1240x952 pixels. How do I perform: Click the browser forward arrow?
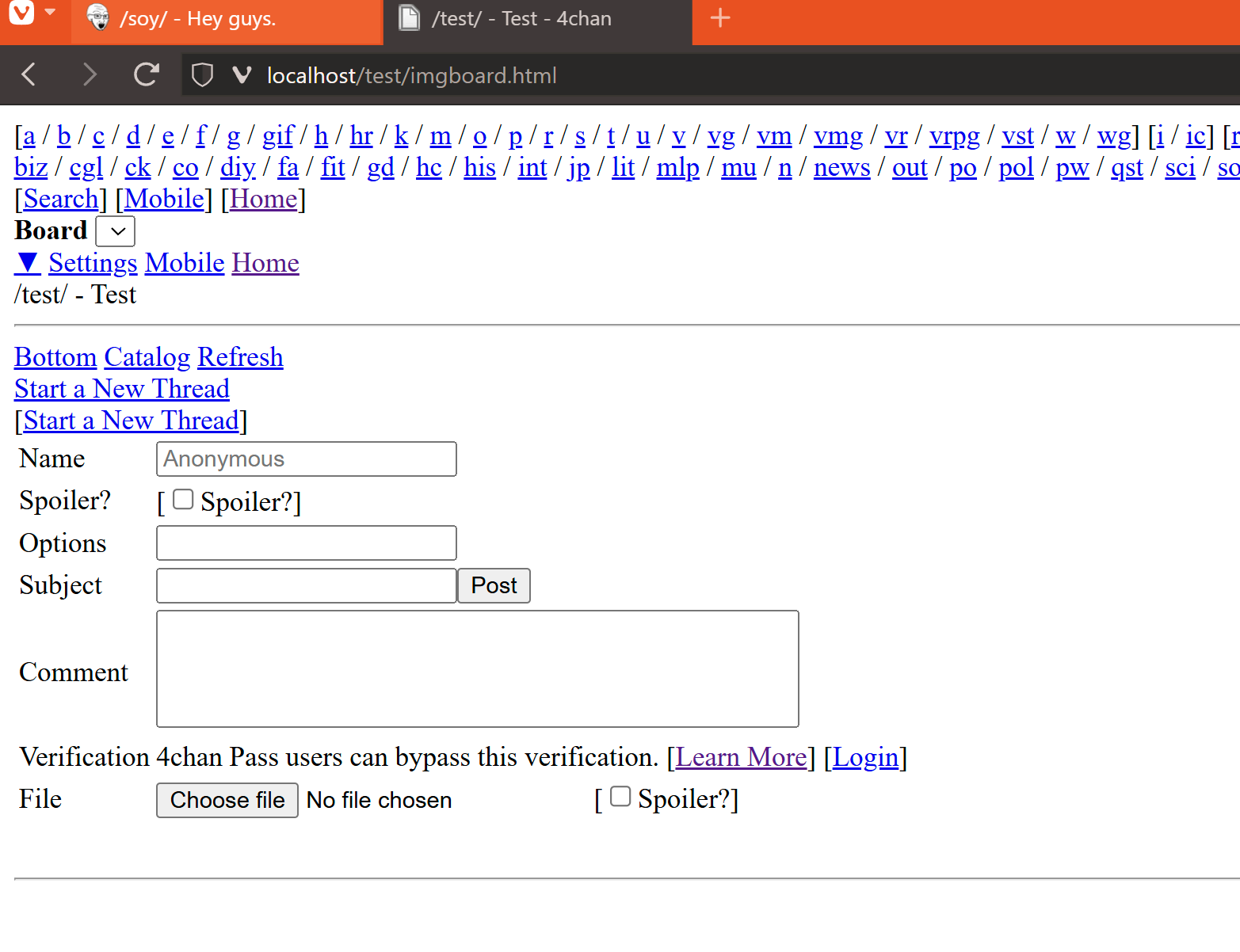89,74
